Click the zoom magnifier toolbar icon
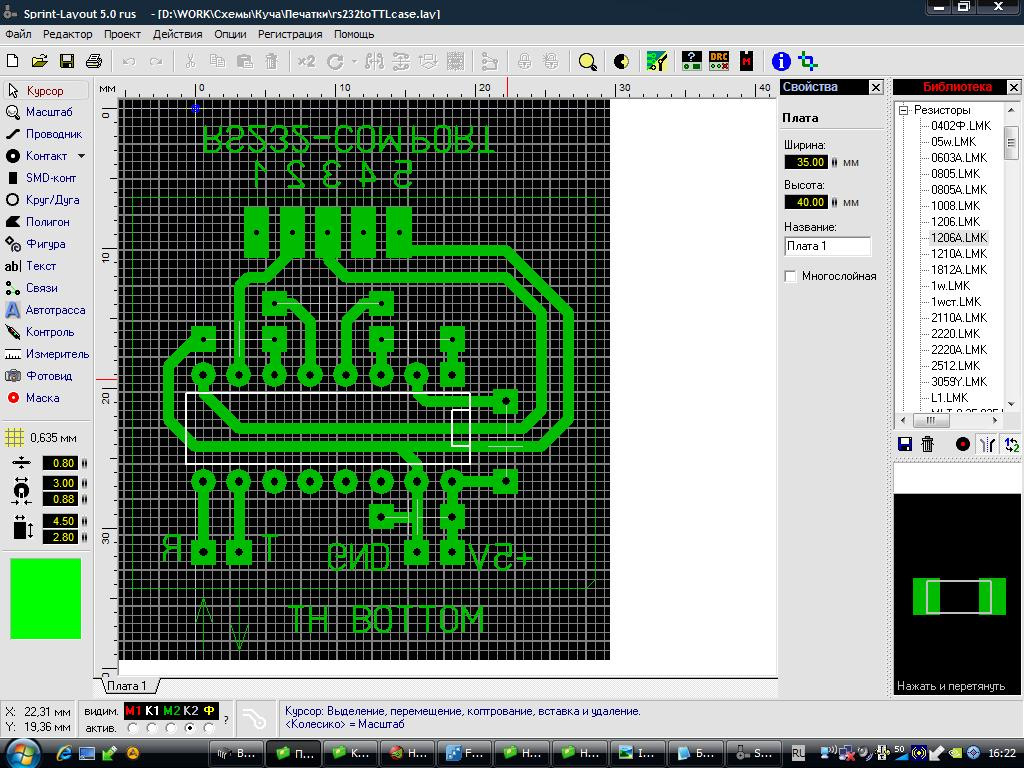 (x=587, y=61)
